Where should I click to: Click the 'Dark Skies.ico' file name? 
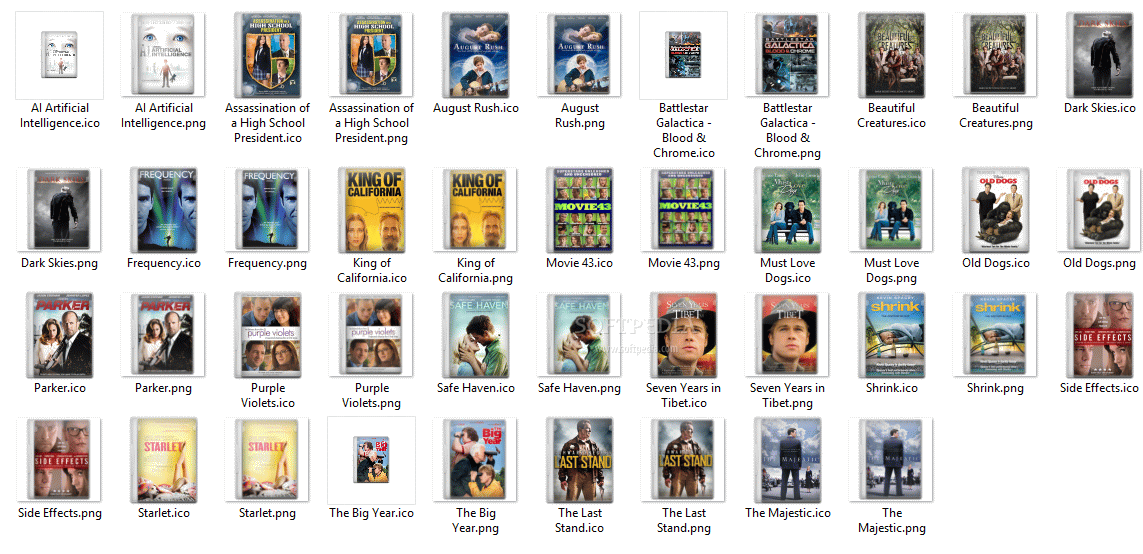(1099, 108)
